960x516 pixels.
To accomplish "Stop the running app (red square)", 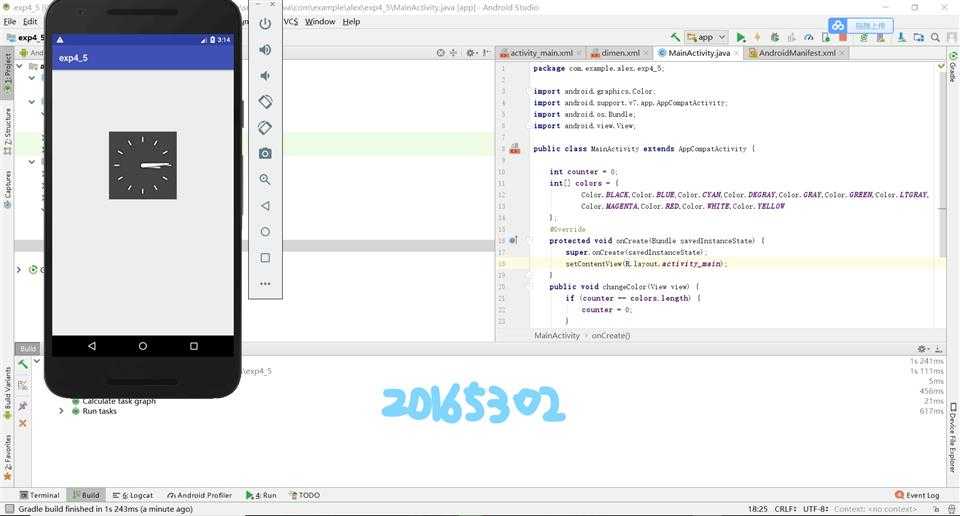I will (x=842, y=37).
